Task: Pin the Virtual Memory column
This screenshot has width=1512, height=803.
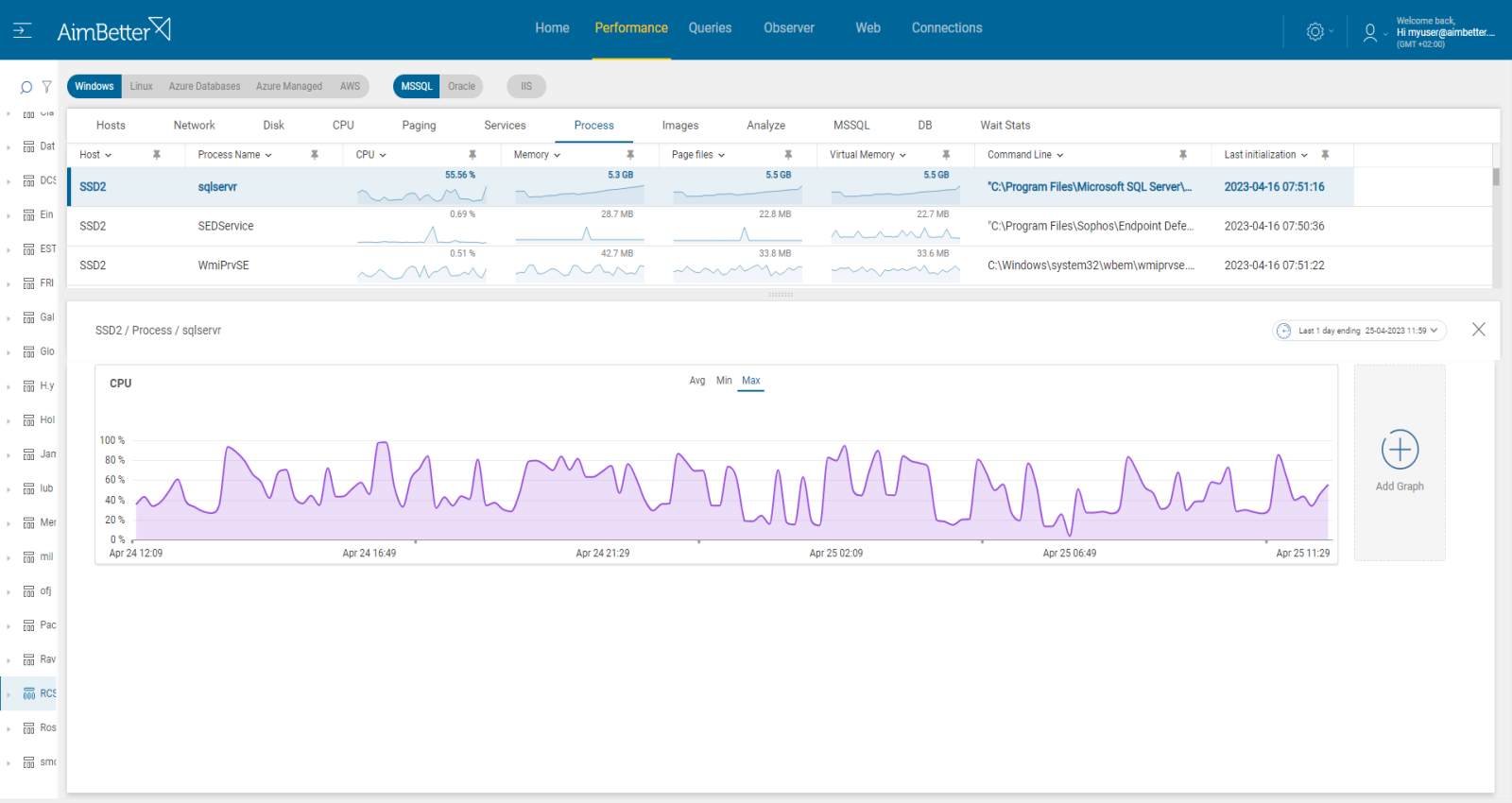Action: 946,155
